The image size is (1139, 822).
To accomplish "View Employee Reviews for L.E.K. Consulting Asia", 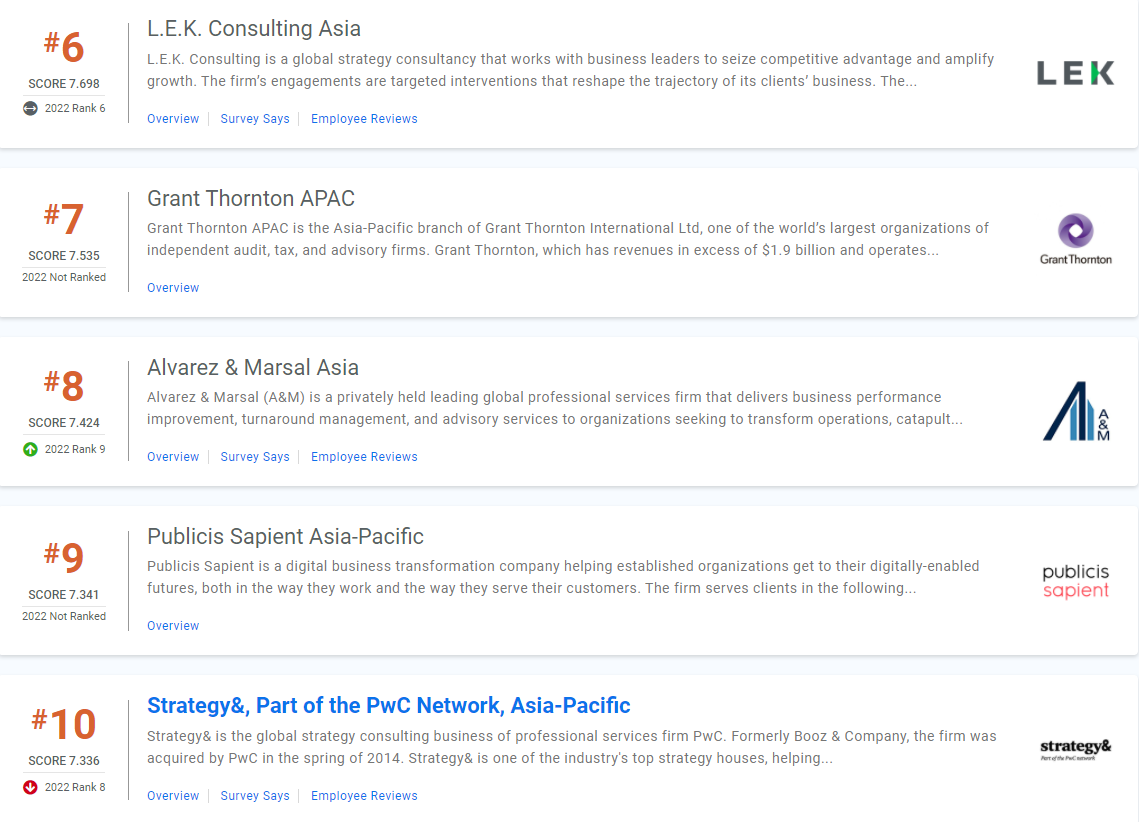I will [x=364, y=118].
